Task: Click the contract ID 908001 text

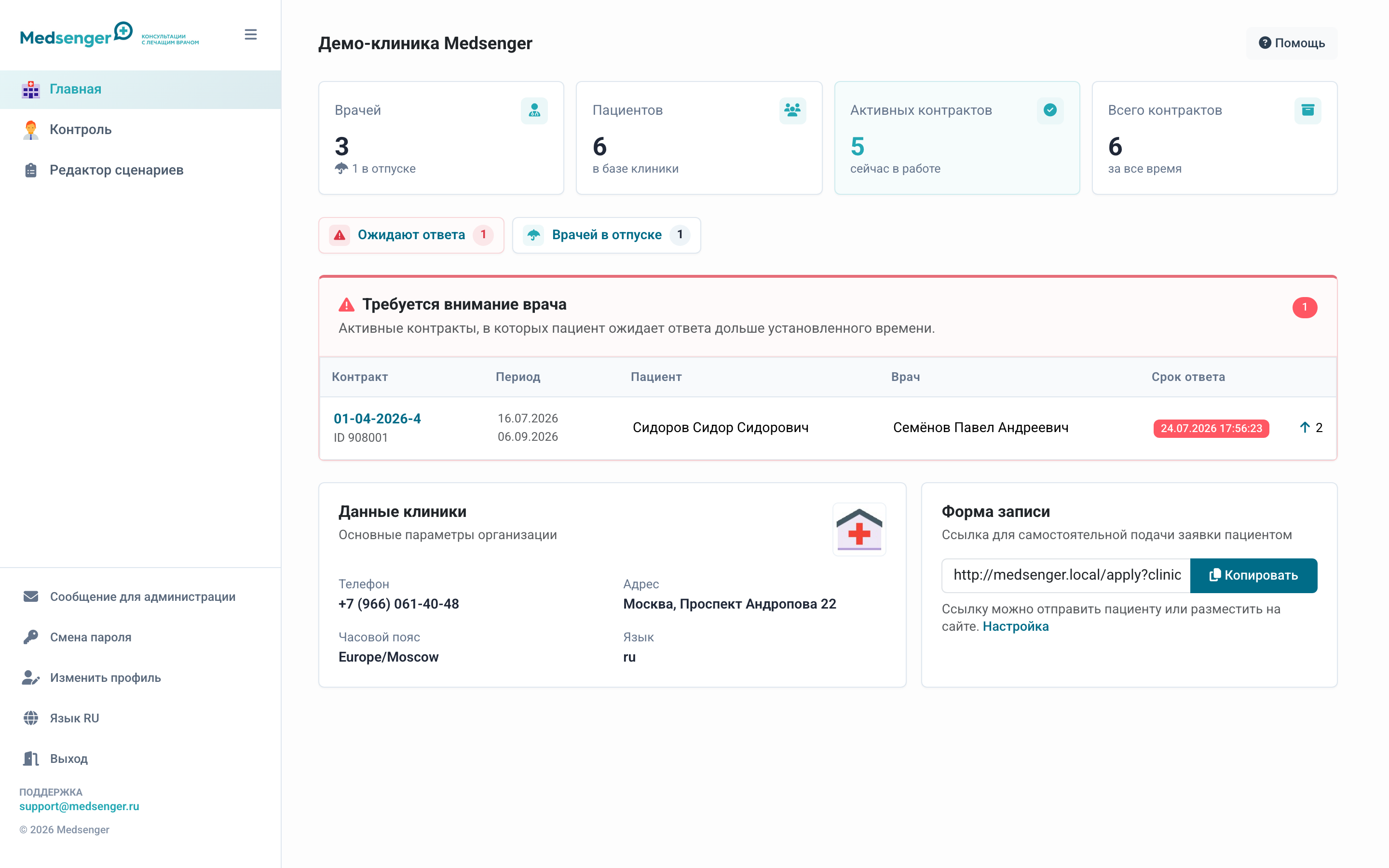Action: click(360, 437)
